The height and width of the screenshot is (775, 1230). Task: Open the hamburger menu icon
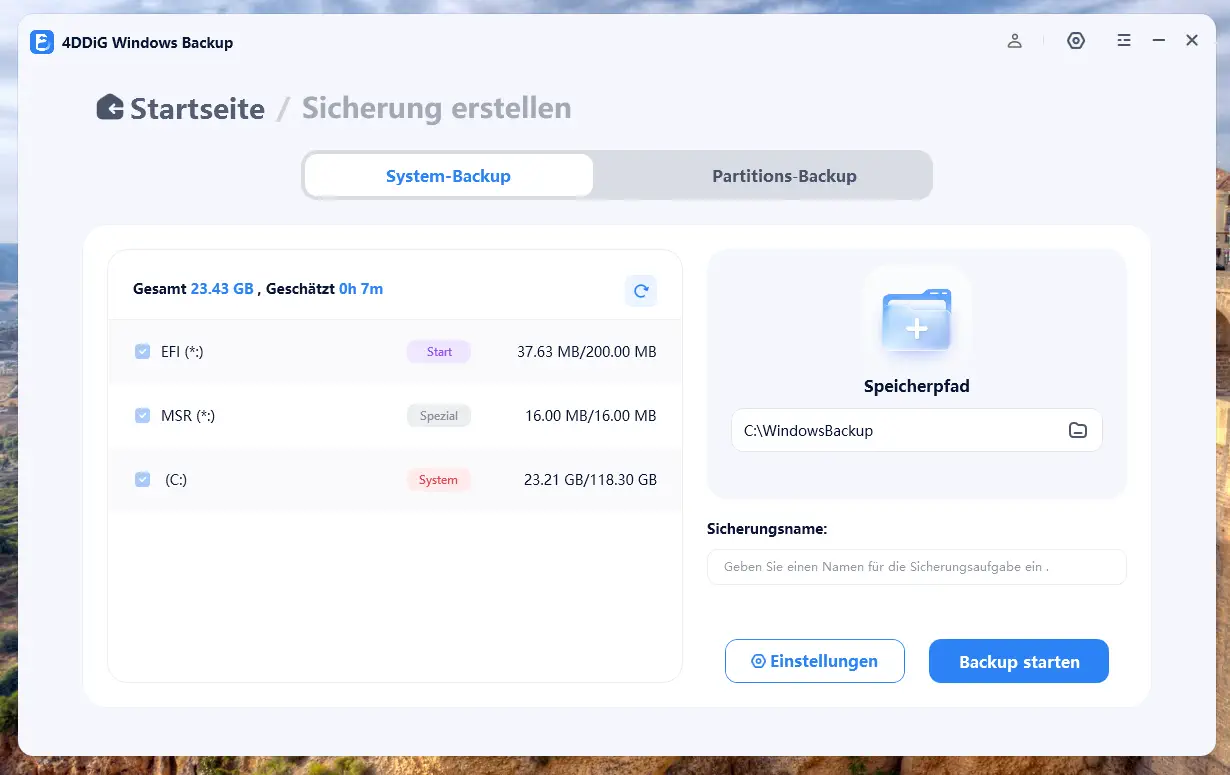(x=1124, y=41)
